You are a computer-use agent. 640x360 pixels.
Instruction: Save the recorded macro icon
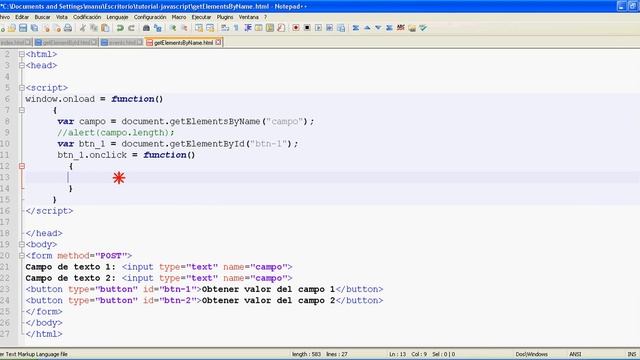tap(341, 28)
